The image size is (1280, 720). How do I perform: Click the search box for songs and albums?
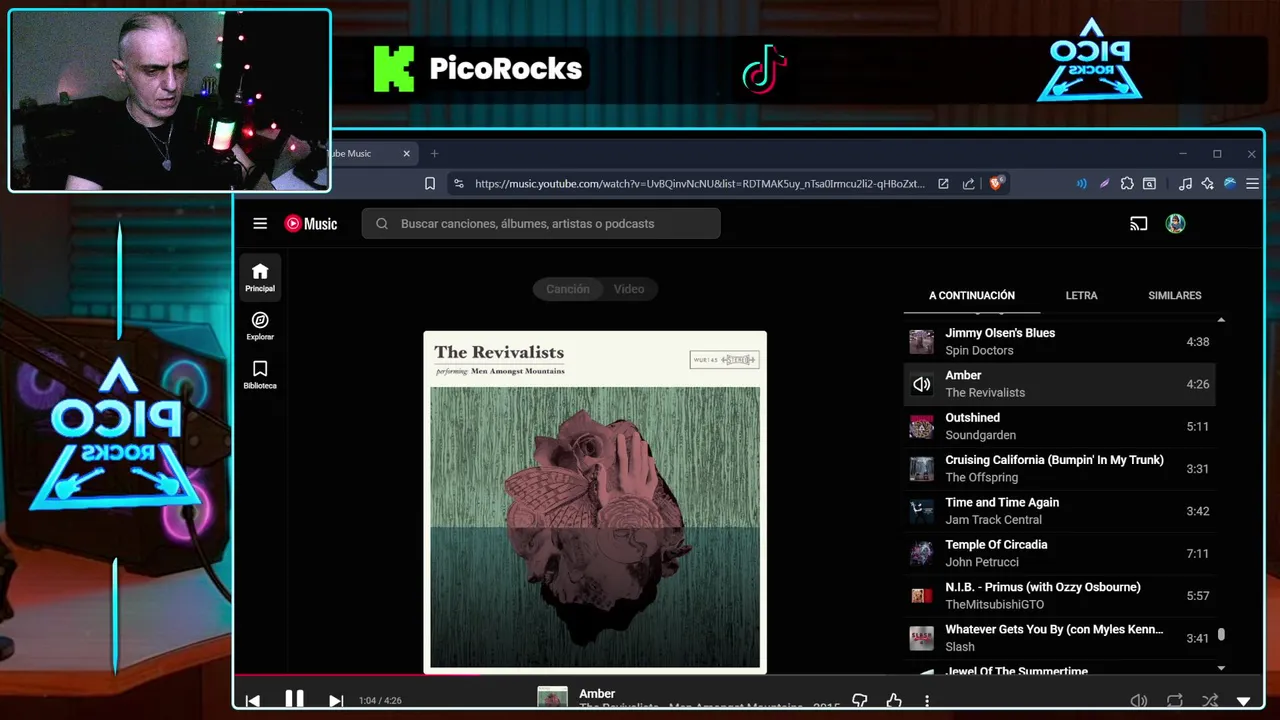[541, 224]
